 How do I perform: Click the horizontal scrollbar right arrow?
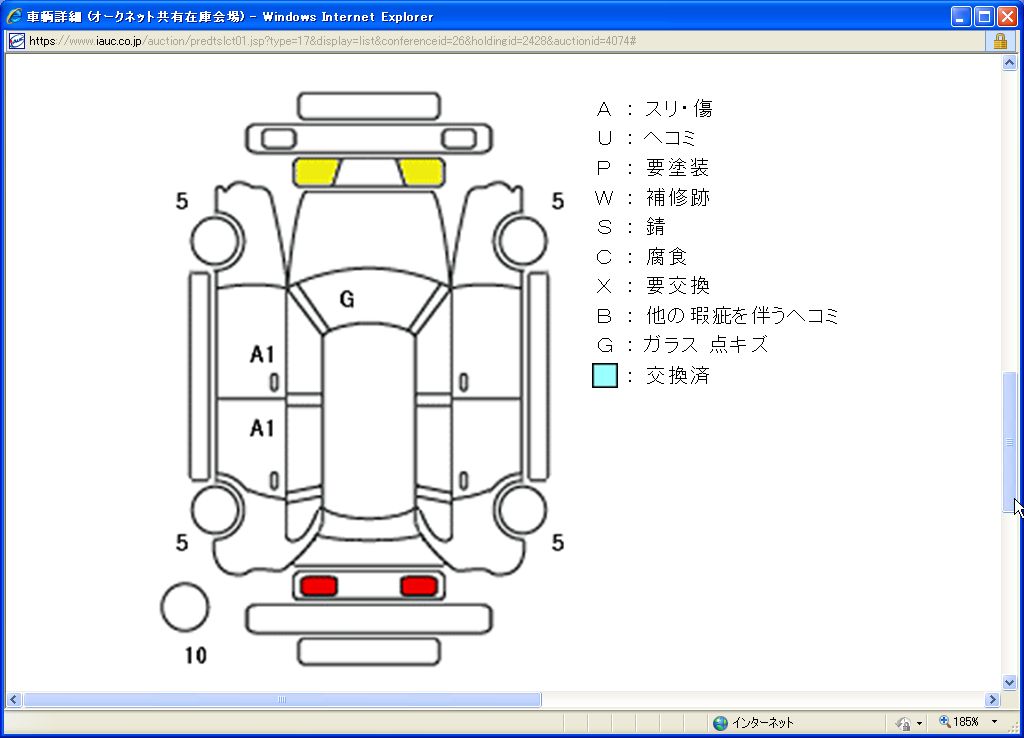click(x=992, y=700)
